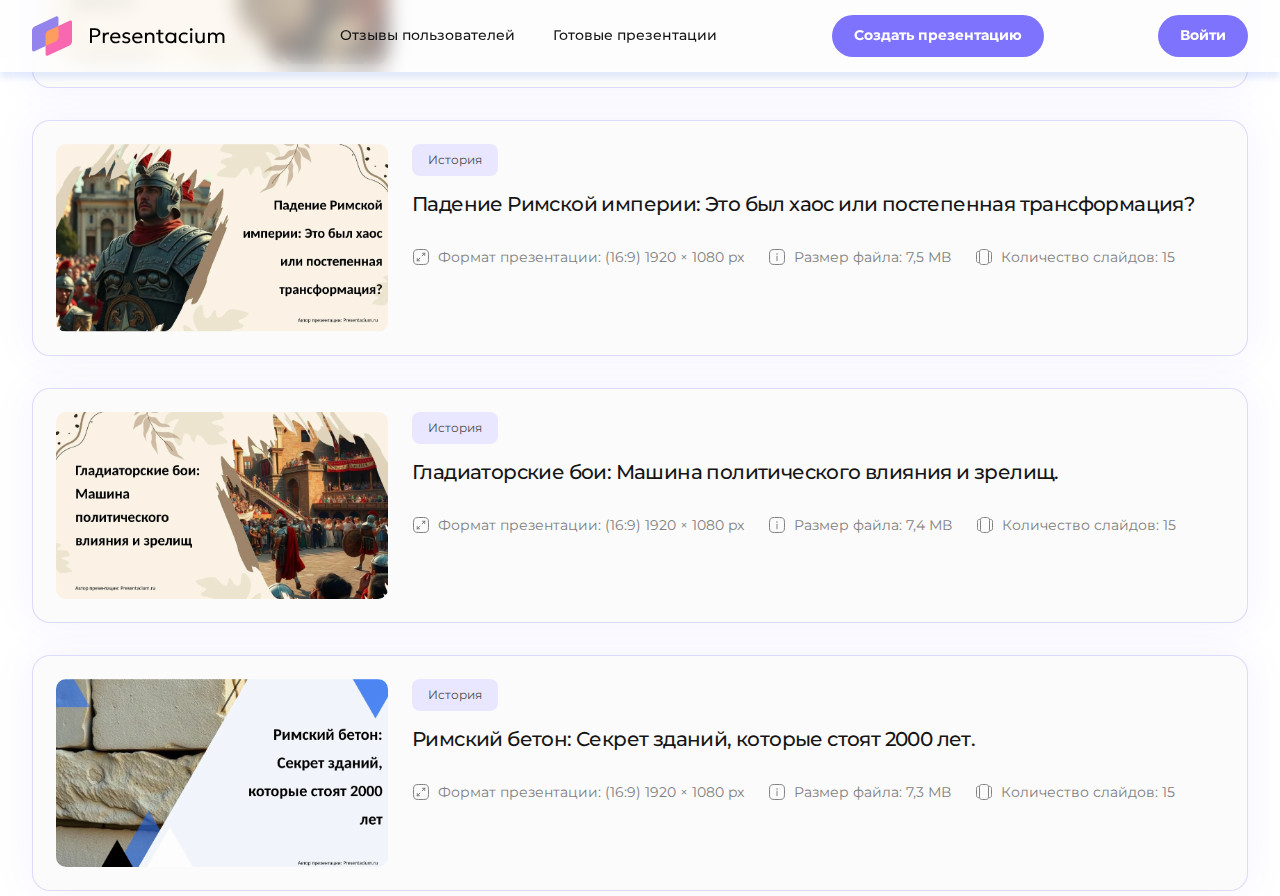The height and width of the screenshot is (896, 1280).
Task: Open the Гладиаторские бои presentation title
Action: pyautogui.click(x=735, y=472)
